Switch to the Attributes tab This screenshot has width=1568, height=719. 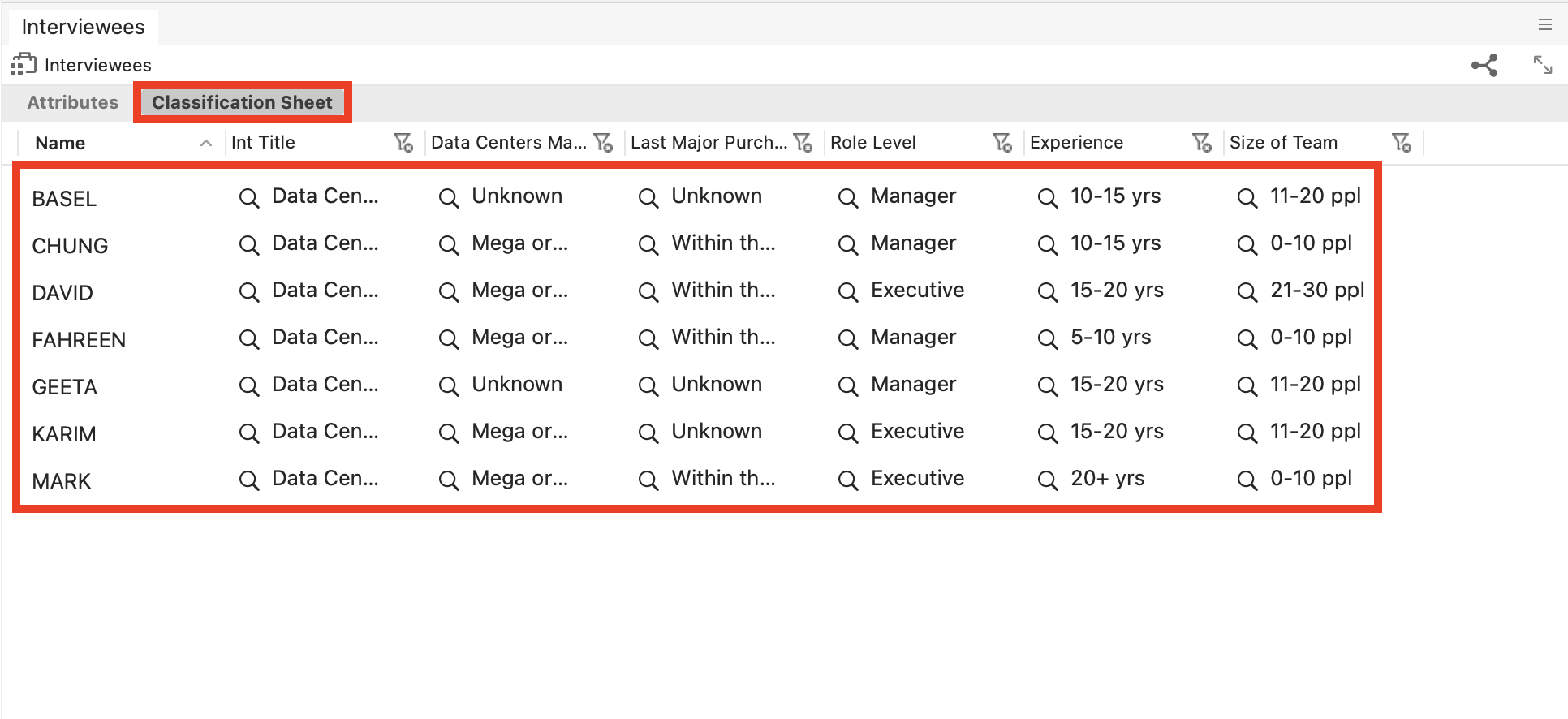(73, 102)
